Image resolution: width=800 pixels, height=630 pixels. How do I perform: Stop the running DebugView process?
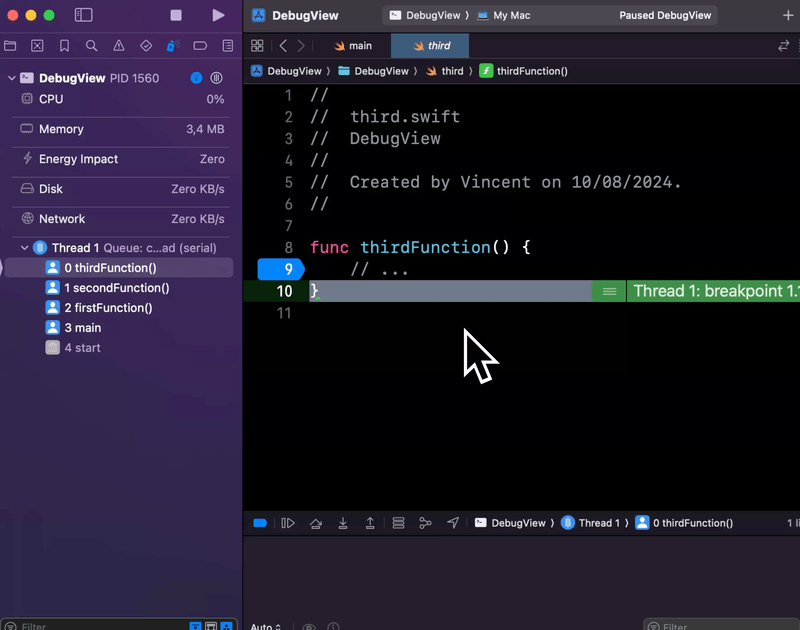tap(176, 15)
